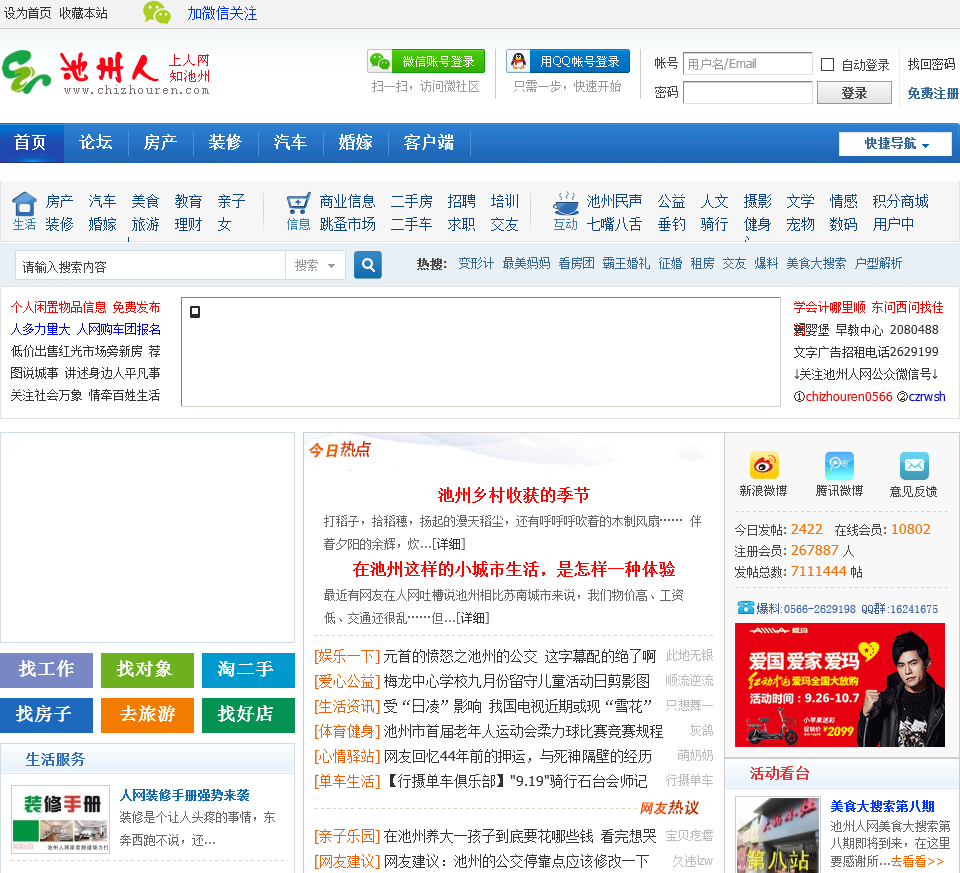Click the 找好店 tile

click(248, 715)
